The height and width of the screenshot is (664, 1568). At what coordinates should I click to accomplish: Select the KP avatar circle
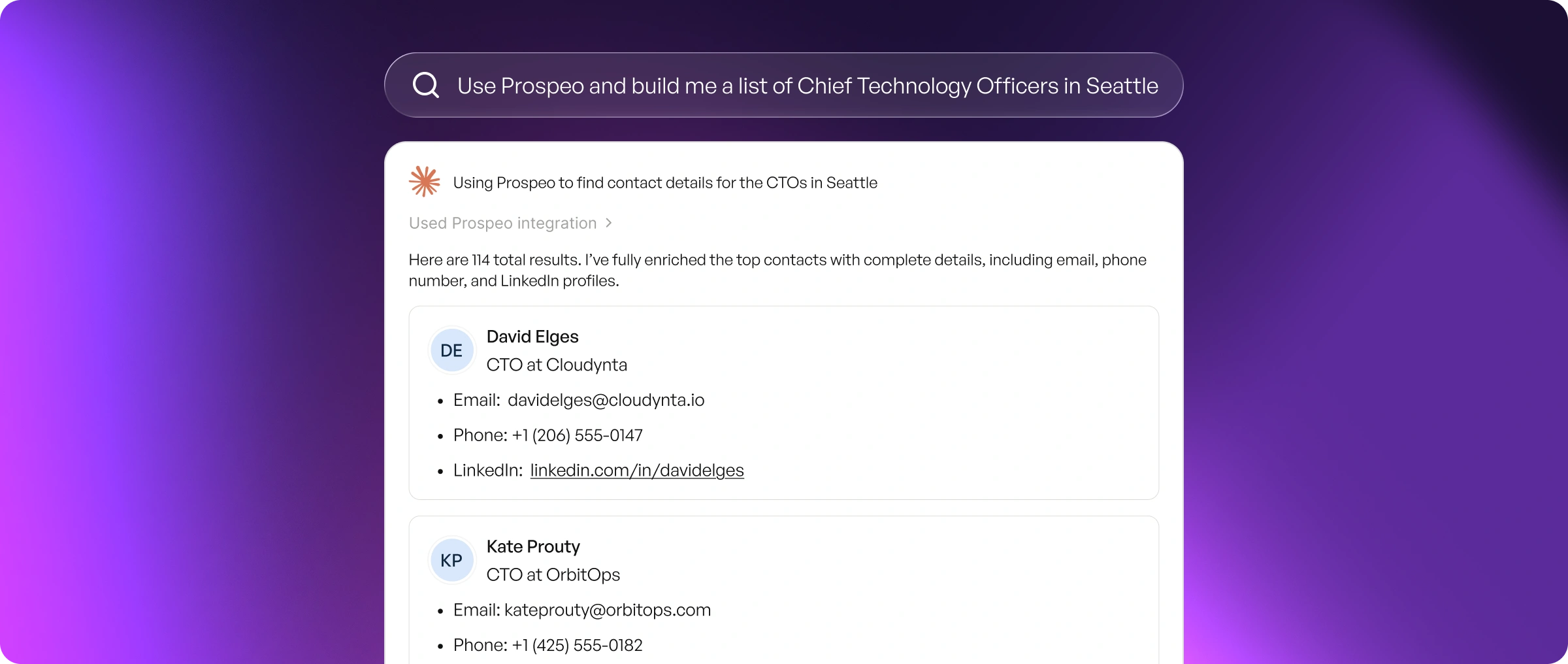[451, 560]
